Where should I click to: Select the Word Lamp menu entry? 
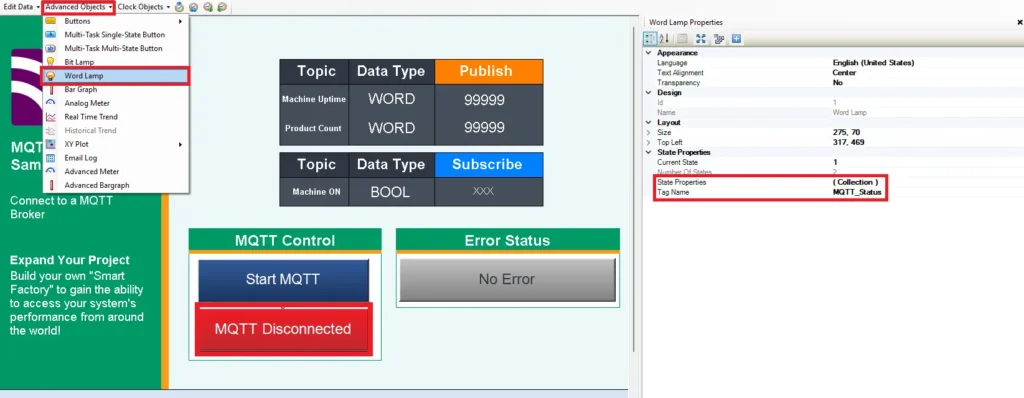click(x=116, y=76)
